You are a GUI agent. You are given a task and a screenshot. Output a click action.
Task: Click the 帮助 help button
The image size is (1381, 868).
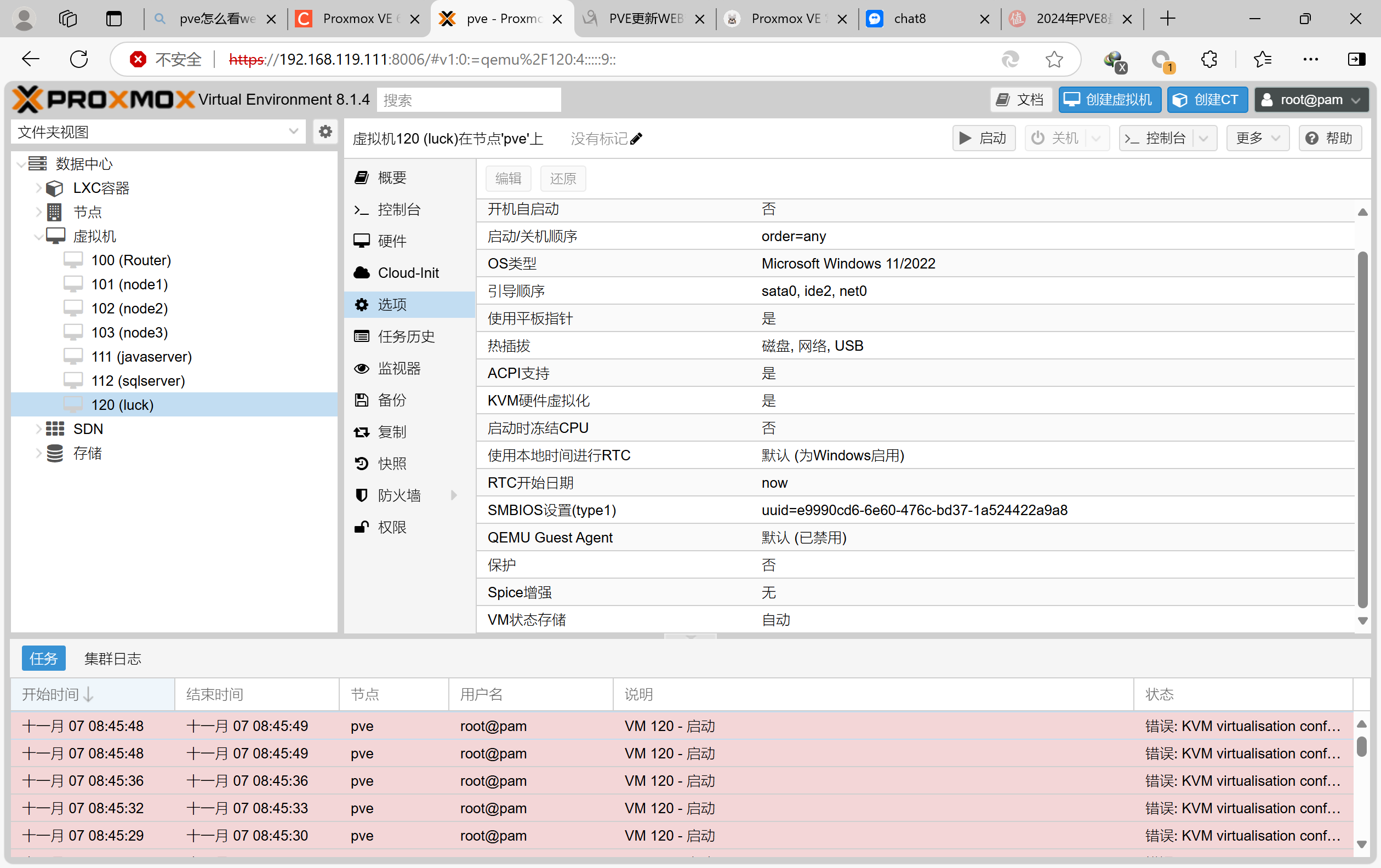click(1329, 138)
